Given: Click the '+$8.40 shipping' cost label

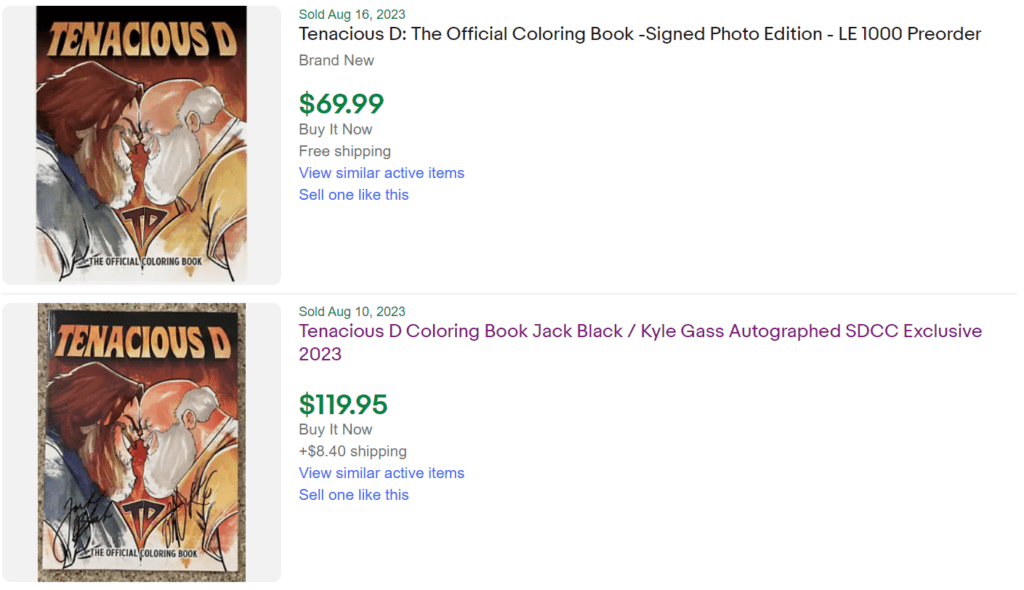Looking at the screenshot, I should click(x=352, y=451).
